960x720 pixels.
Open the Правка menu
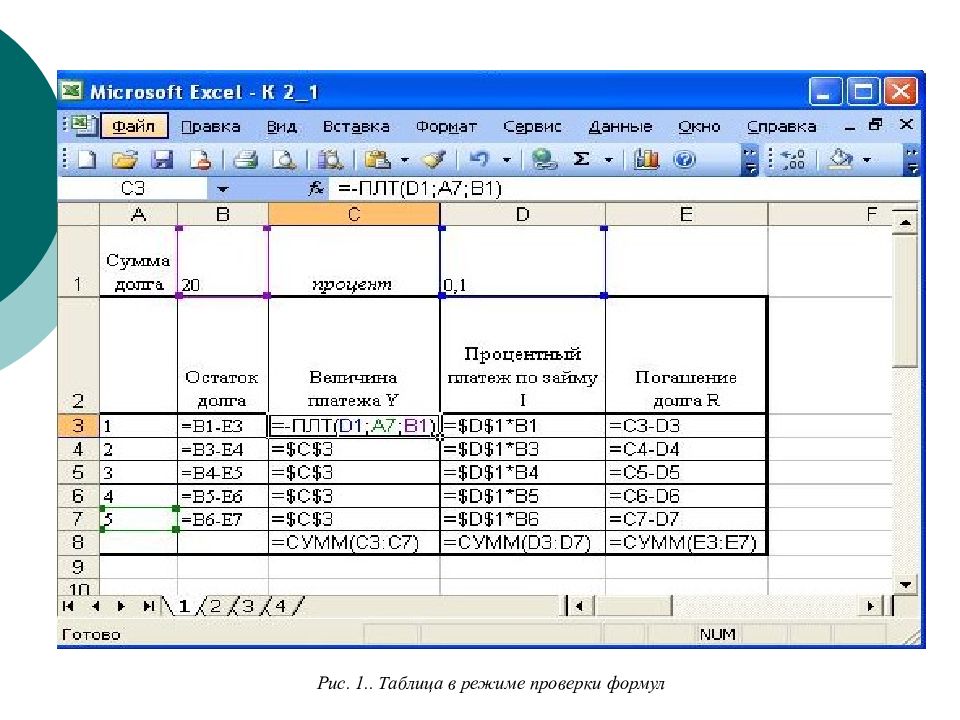click(x=210, y=127)
